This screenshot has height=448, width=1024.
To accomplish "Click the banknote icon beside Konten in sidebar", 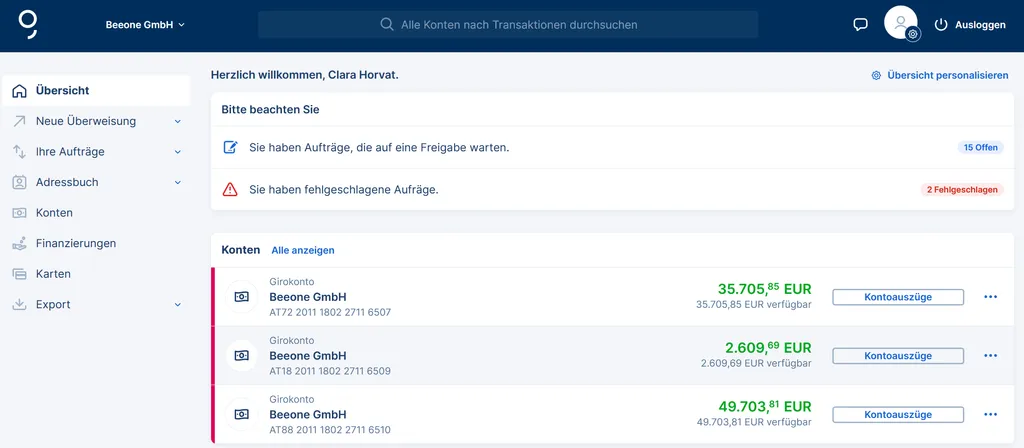I will tap(20, 213).
